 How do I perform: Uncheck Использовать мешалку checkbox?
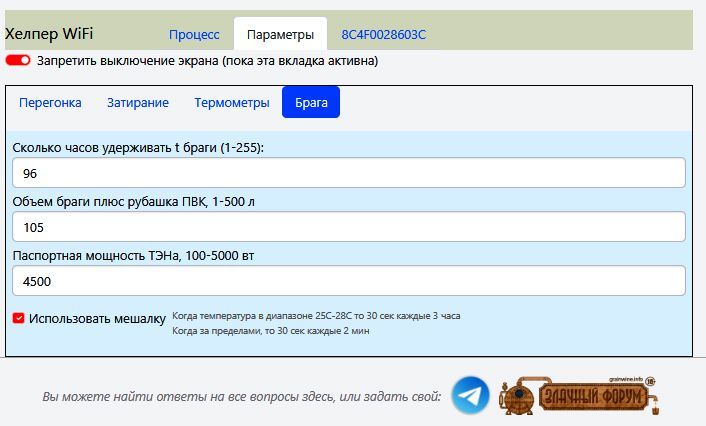18,318
